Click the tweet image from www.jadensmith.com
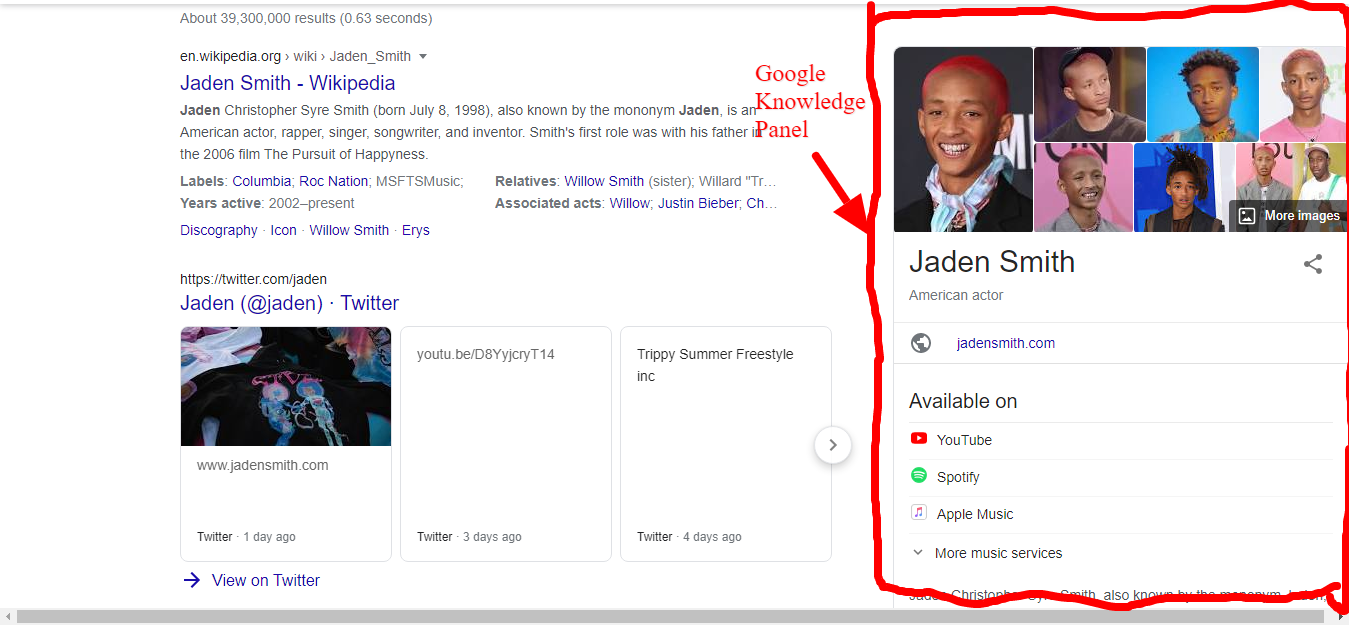This screenshot has height=625, width=1349. [x=285, y=386]
